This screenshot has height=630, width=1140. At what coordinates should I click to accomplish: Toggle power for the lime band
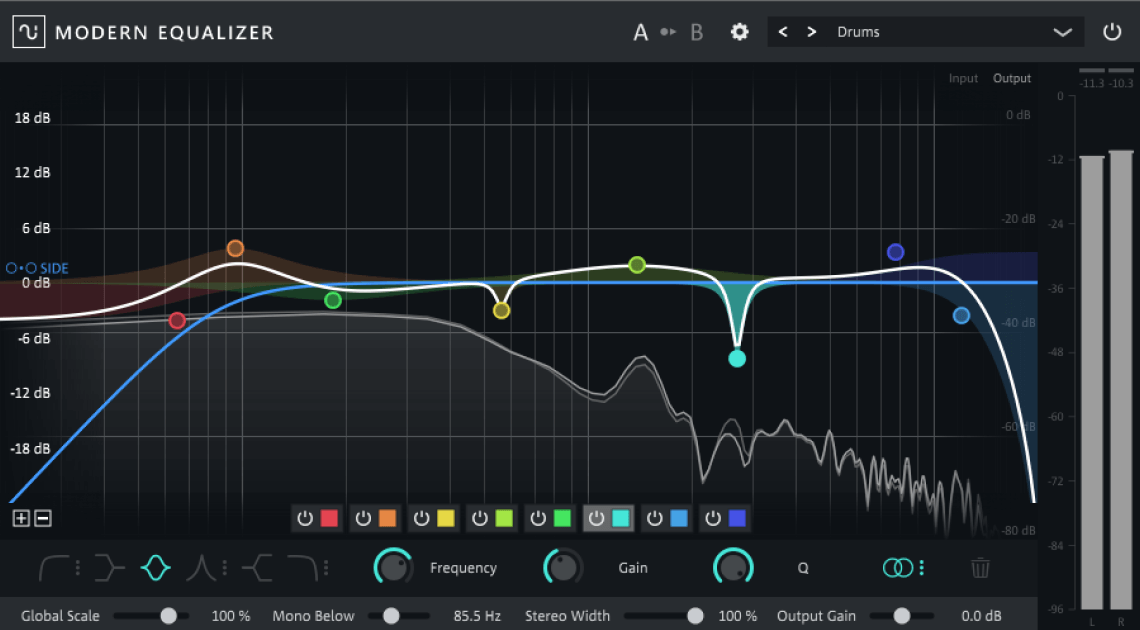point(480,518)
